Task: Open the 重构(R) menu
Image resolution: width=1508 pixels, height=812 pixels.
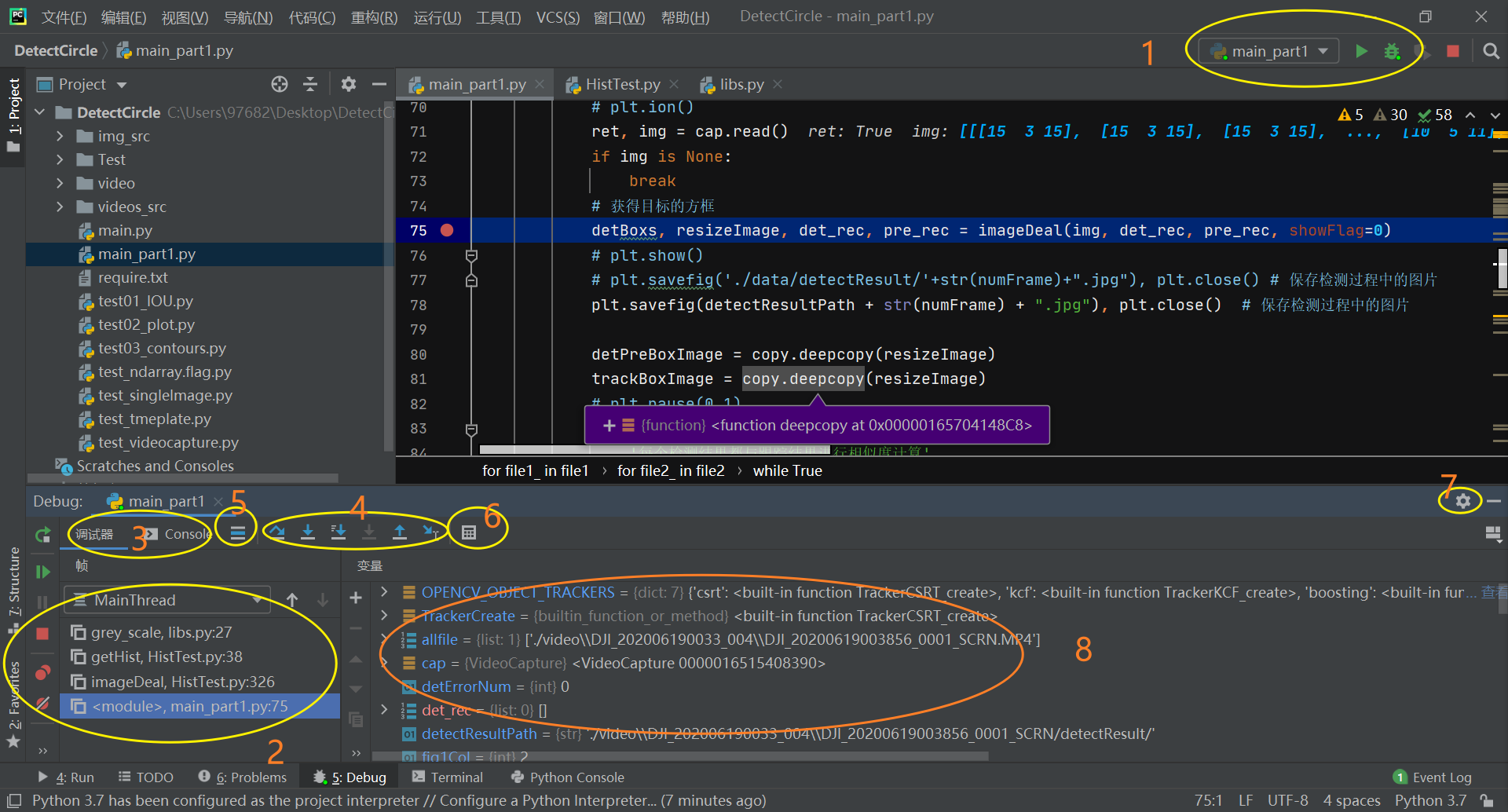Action: point(374,17)
